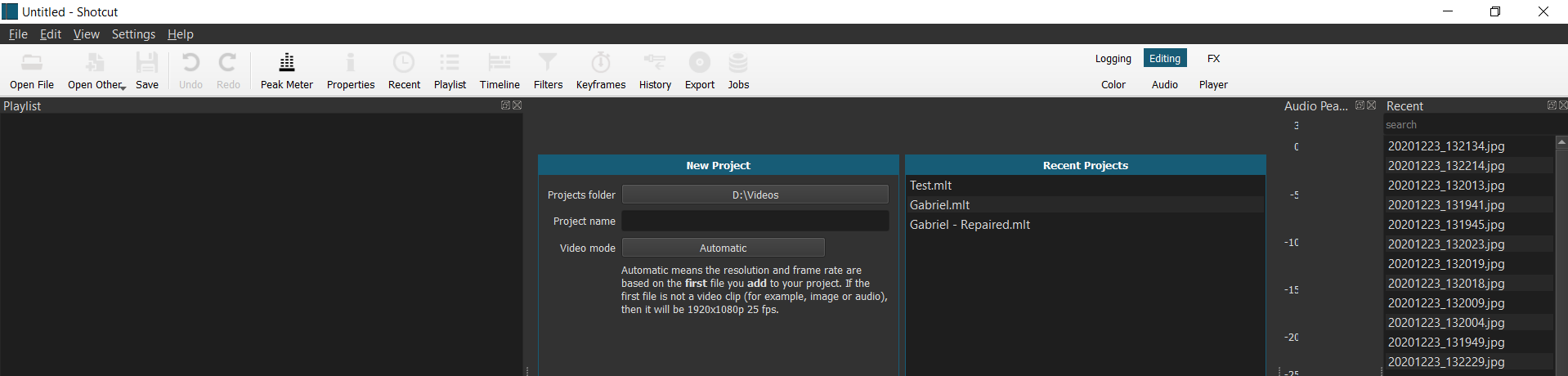Close the Audio Peak Meter panel
Image resolution: width=1568 pixels, height=376 pixels.
pyautogui.click(x=1371, y=105)
